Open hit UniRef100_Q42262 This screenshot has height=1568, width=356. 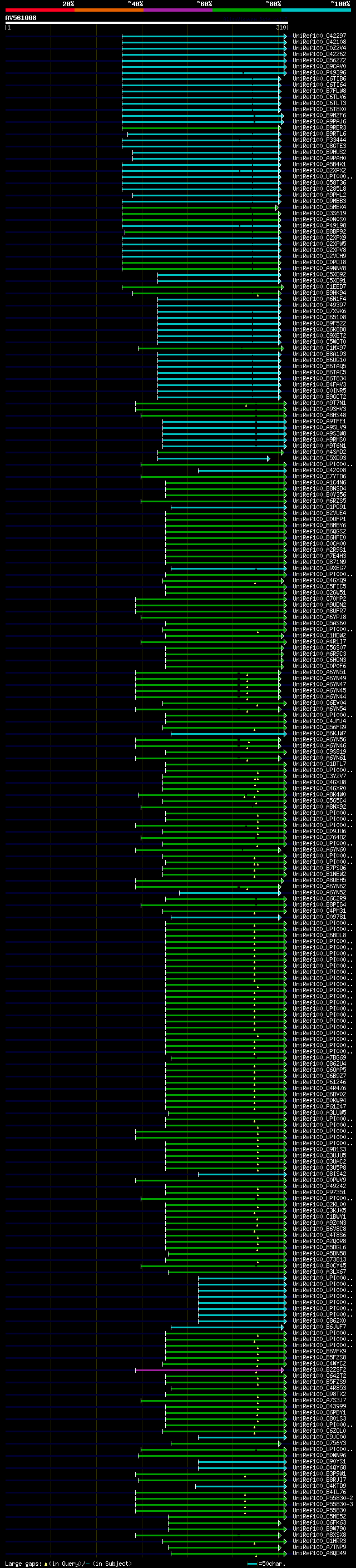coord(319,54)
